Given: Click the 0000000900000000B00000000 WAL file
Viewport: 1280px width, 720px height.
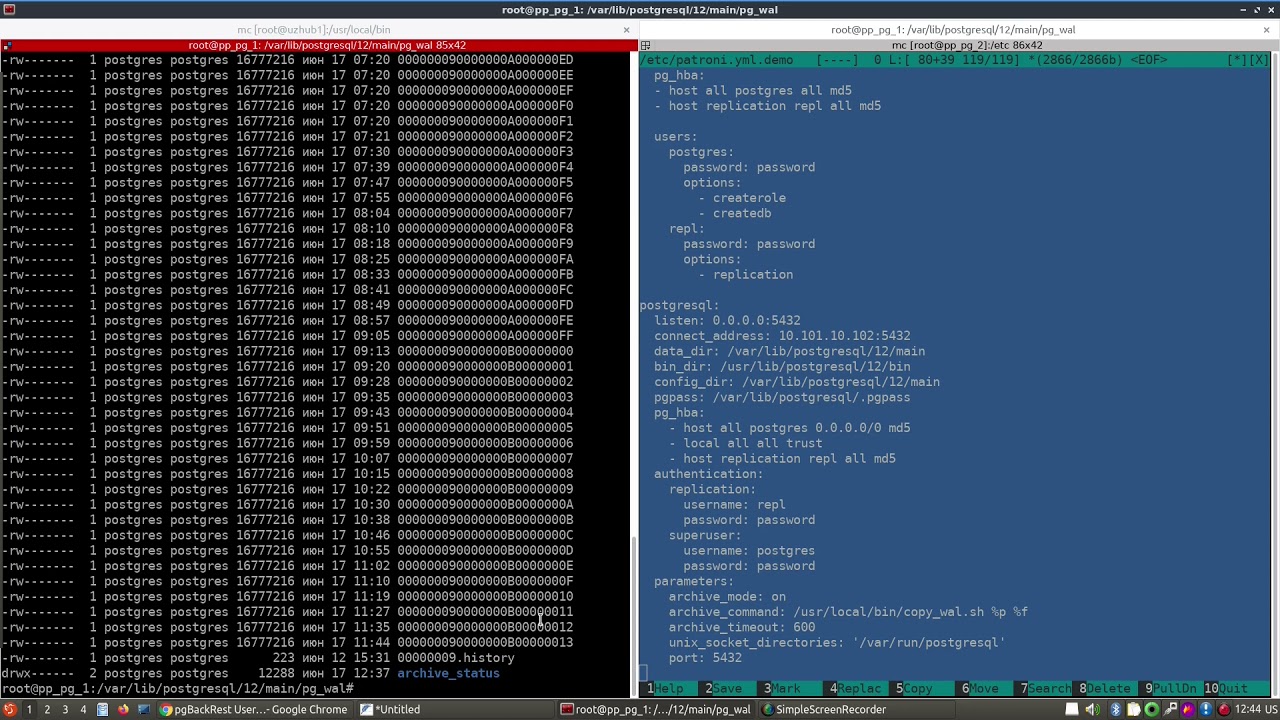Looking at the screenshot, I should 485,351.
